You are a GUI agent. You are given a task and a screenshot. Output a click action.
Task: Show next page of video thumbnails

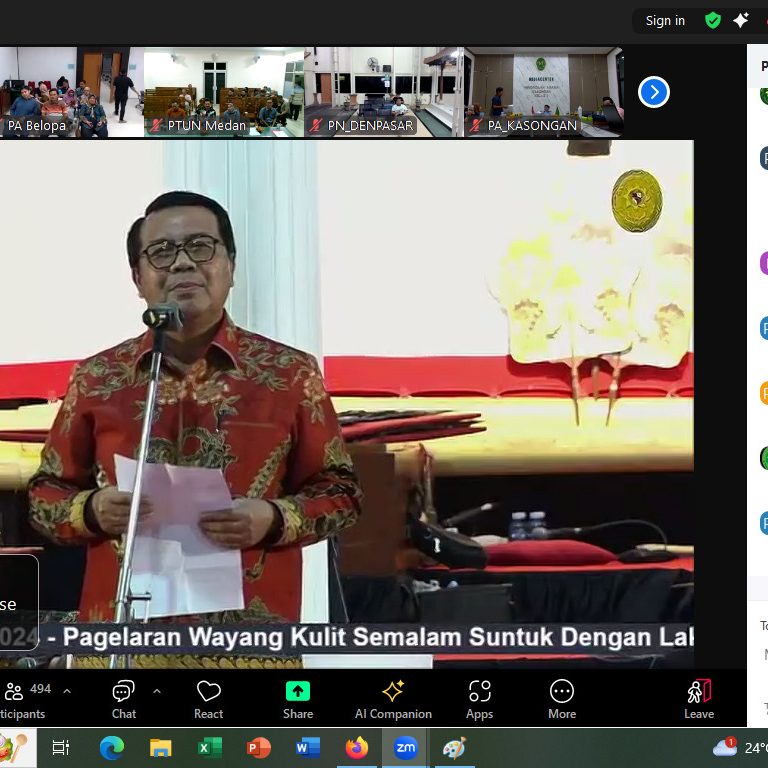pyautogui.click(x=653, y=92)
